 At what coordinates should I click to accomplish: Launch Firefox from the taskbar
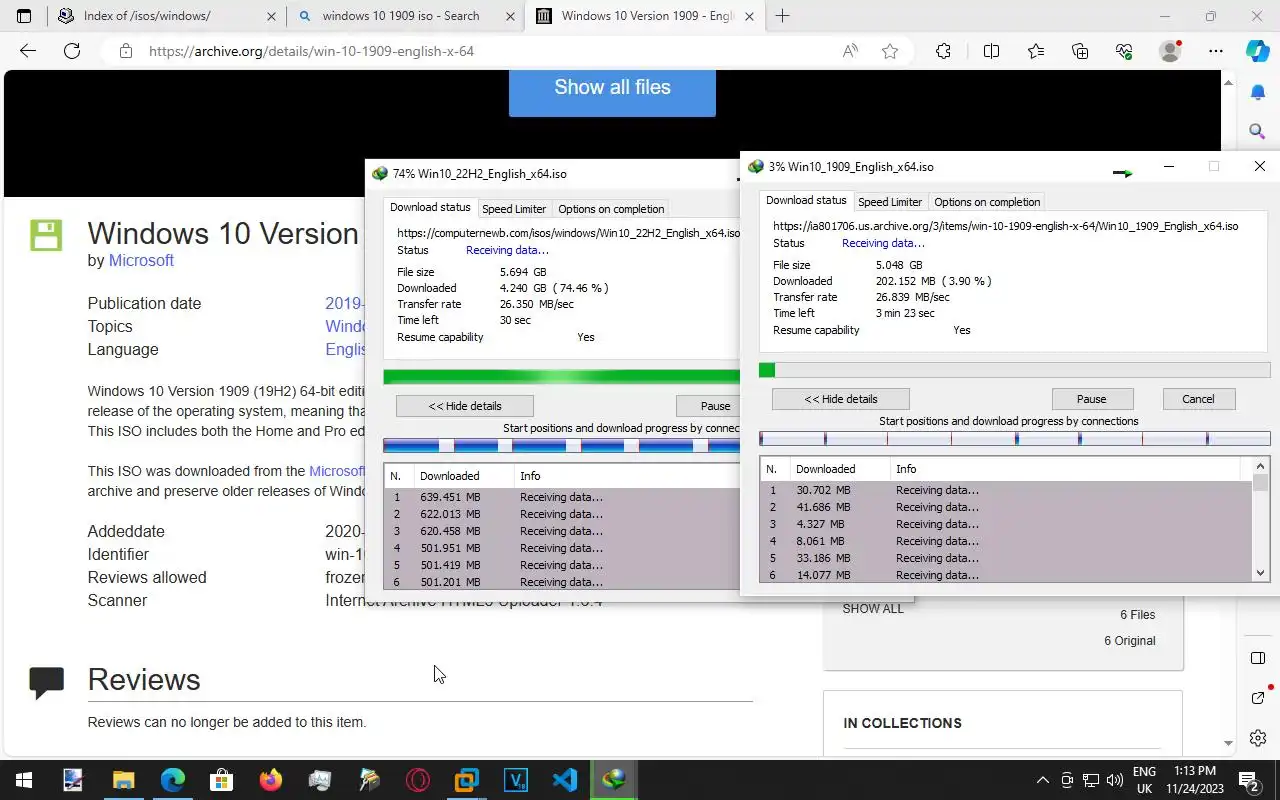[270, 780]
